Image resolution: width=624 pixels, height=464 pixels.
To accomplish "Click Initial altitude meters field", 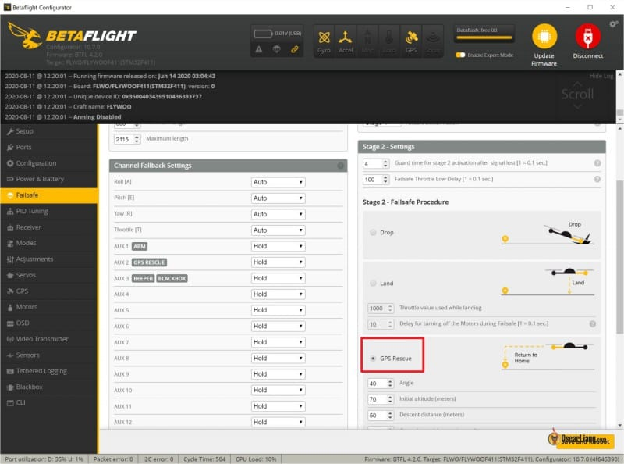I will tap(381, 399).
